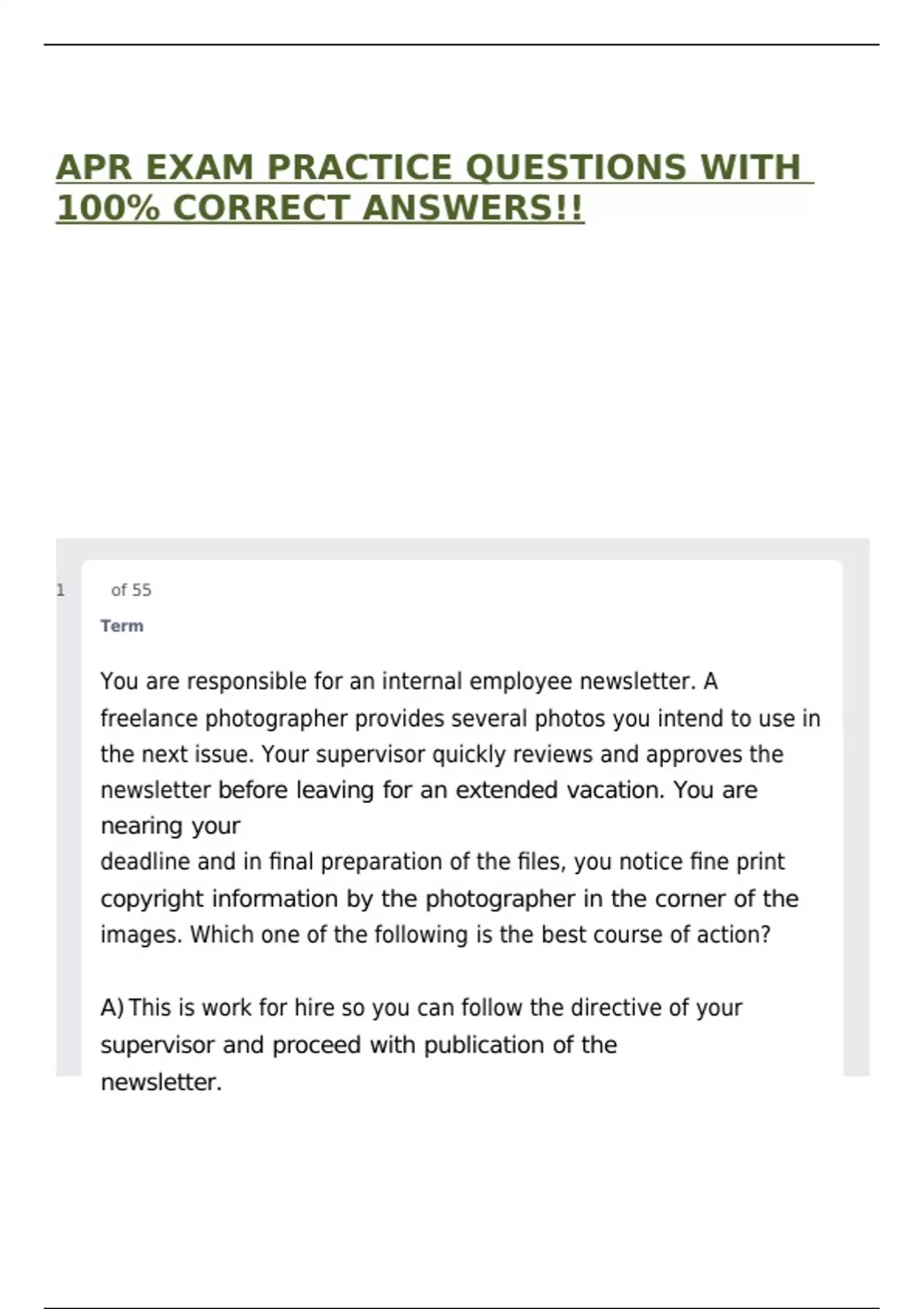Click the '100% CORRECT ANSWERS!!' heading line
The image size is (924, 1309).
(320, 208)
